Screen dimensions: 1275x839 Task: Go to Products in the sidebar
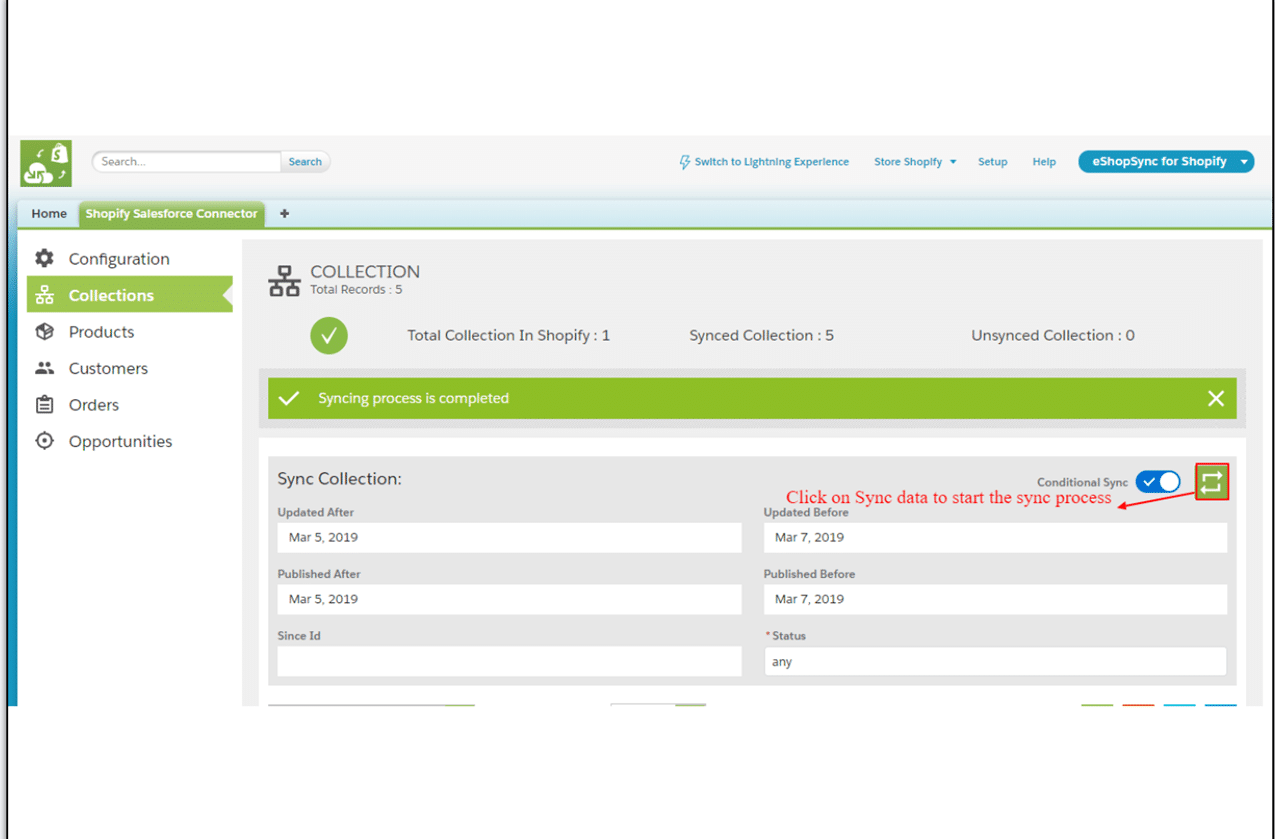[x=101, y=332]
